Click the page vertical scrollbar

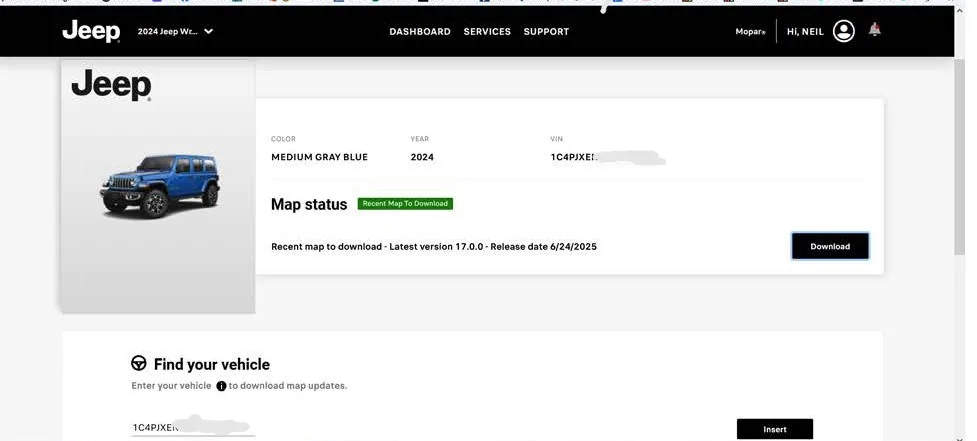[960, 156]
